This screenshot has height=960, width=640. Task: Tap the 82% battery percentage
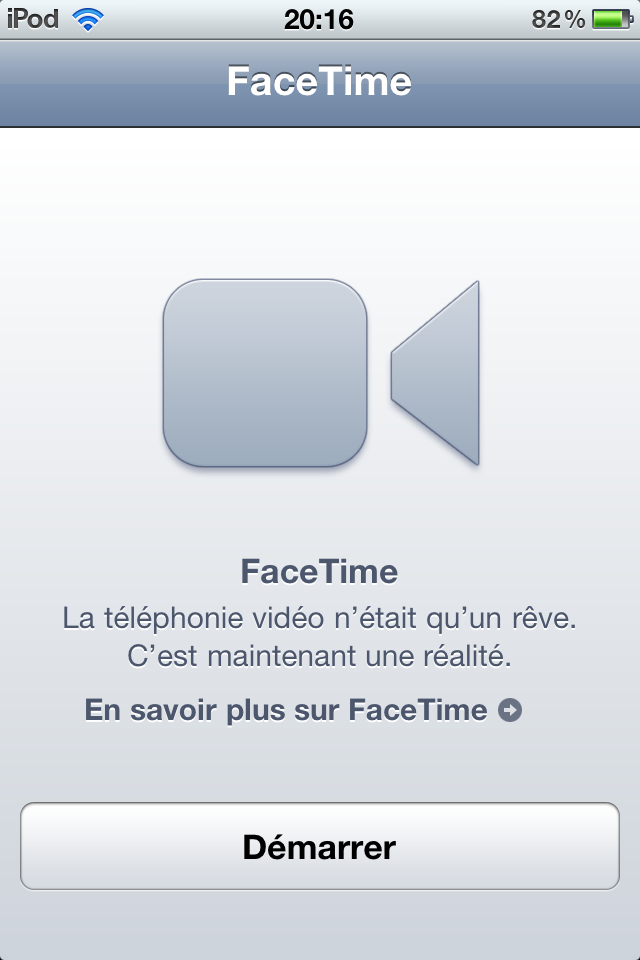pyautogui.click(x=558, y=19)
